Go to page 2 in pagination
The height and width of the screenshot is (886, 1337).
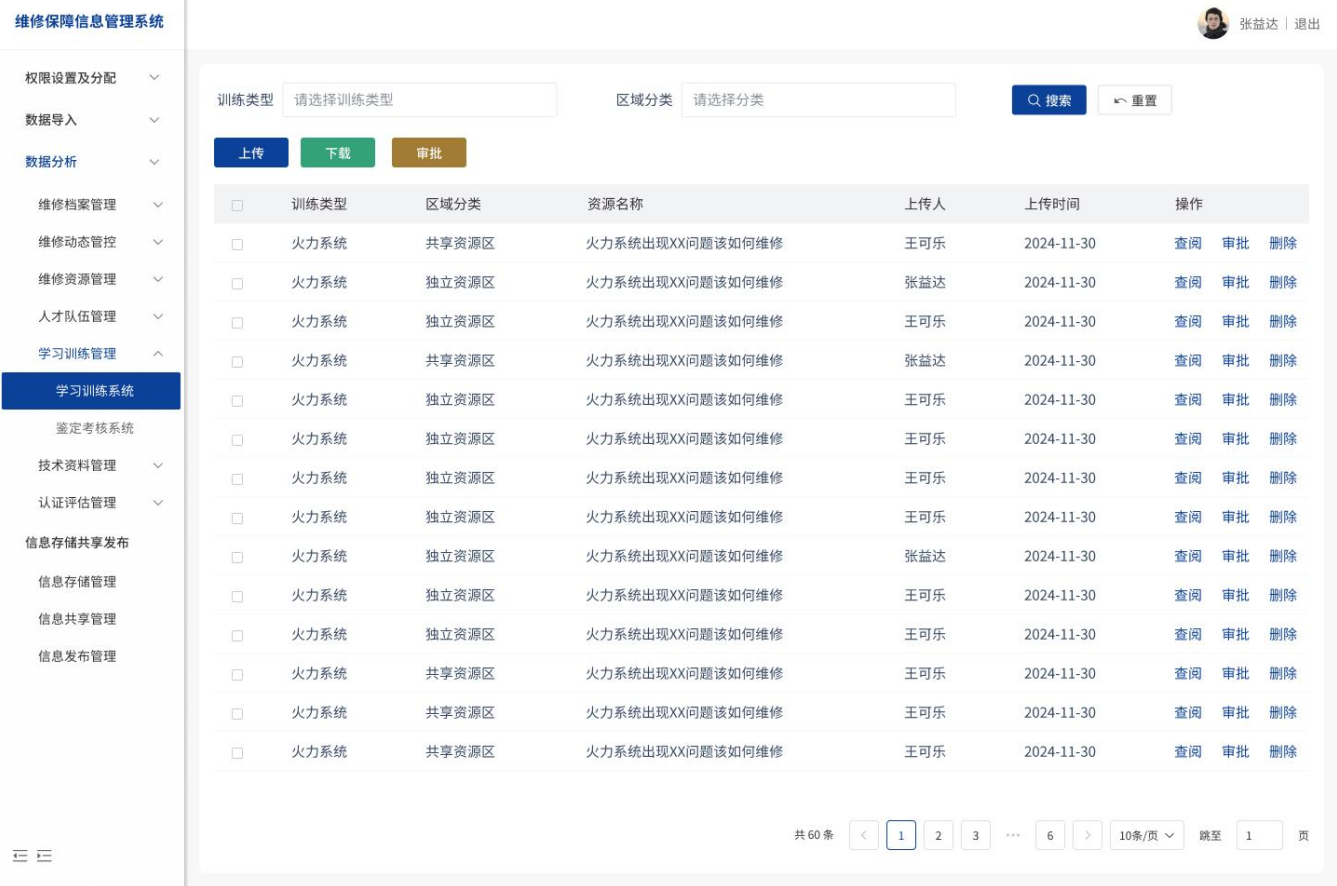tap(938, 835)
